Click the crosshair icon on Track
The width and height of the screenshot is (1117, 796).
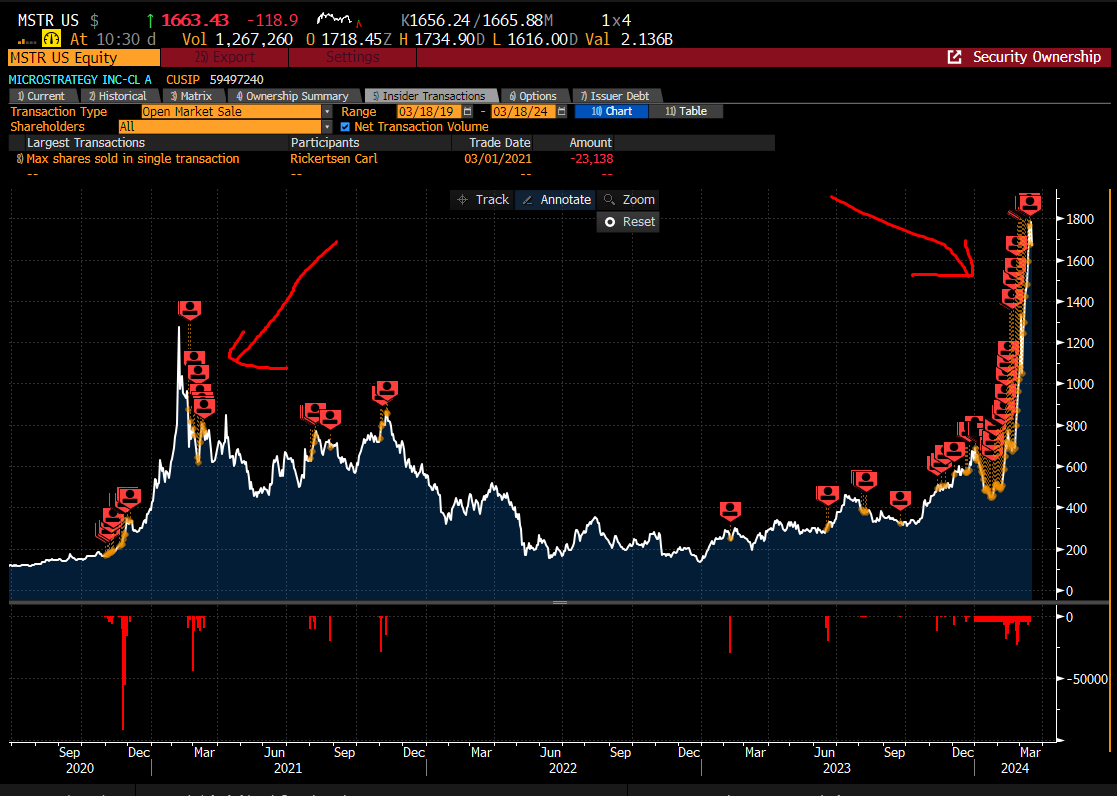pyautogui.click(x=462, y=200)
